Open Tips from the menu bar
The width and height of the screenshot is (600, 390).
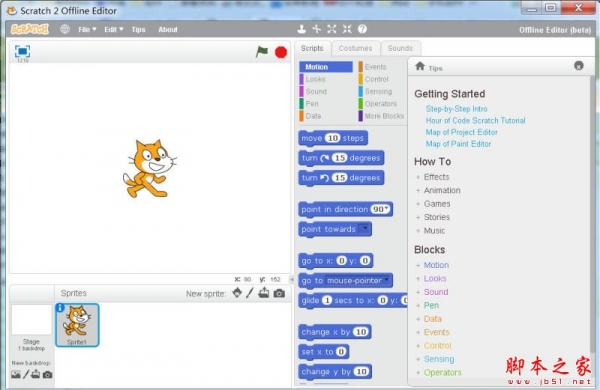[x=138, y=29]
